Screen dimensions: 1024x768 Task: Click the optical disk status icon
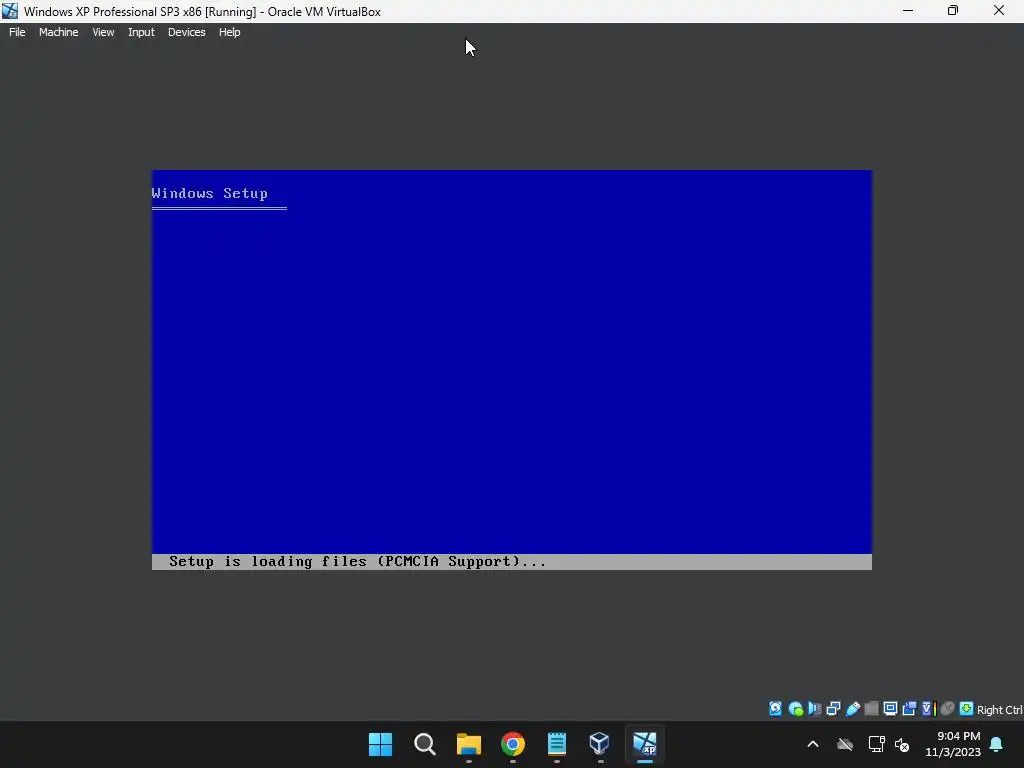[795, 709]
